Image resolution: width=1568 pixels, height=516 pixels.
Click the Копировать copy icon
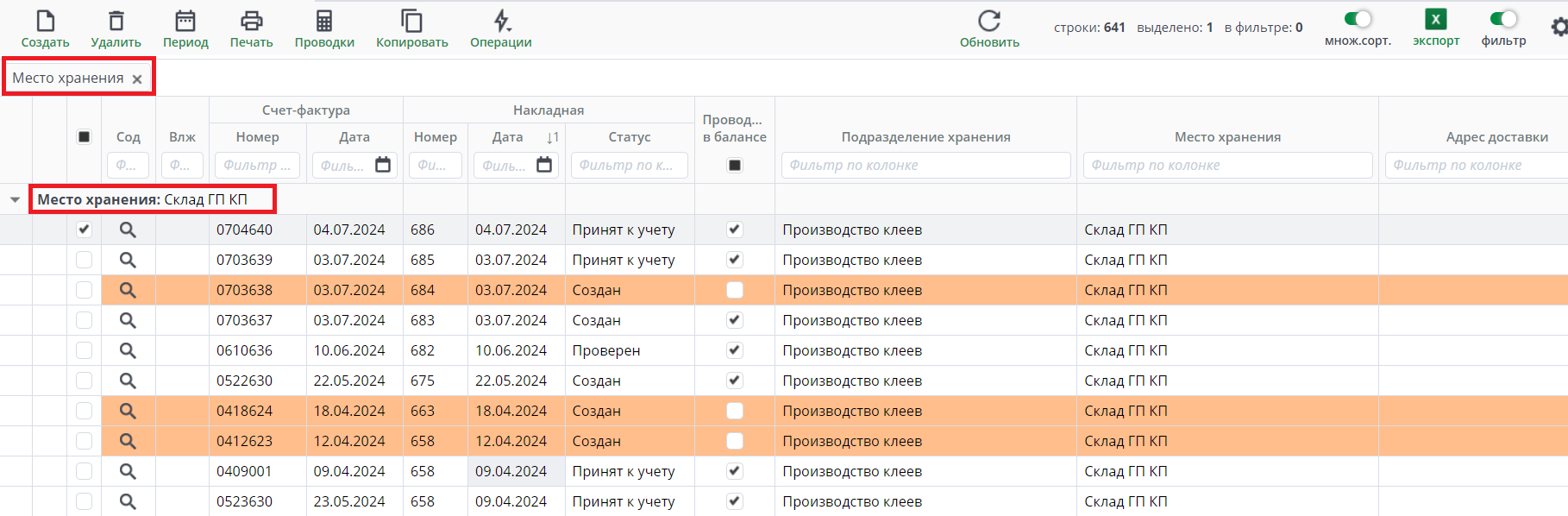(x=411, y=21)
